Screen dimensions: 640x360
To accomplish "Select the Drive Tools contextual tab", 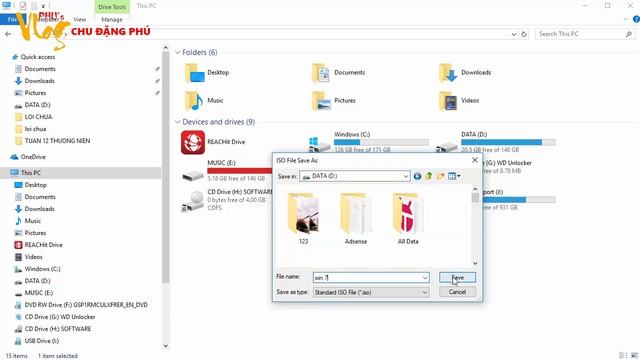I will (x=112, y=7).
